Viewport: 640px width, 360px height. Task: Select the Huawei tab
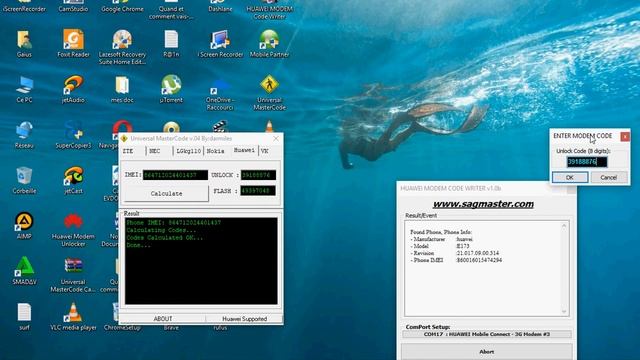(244, 150)
